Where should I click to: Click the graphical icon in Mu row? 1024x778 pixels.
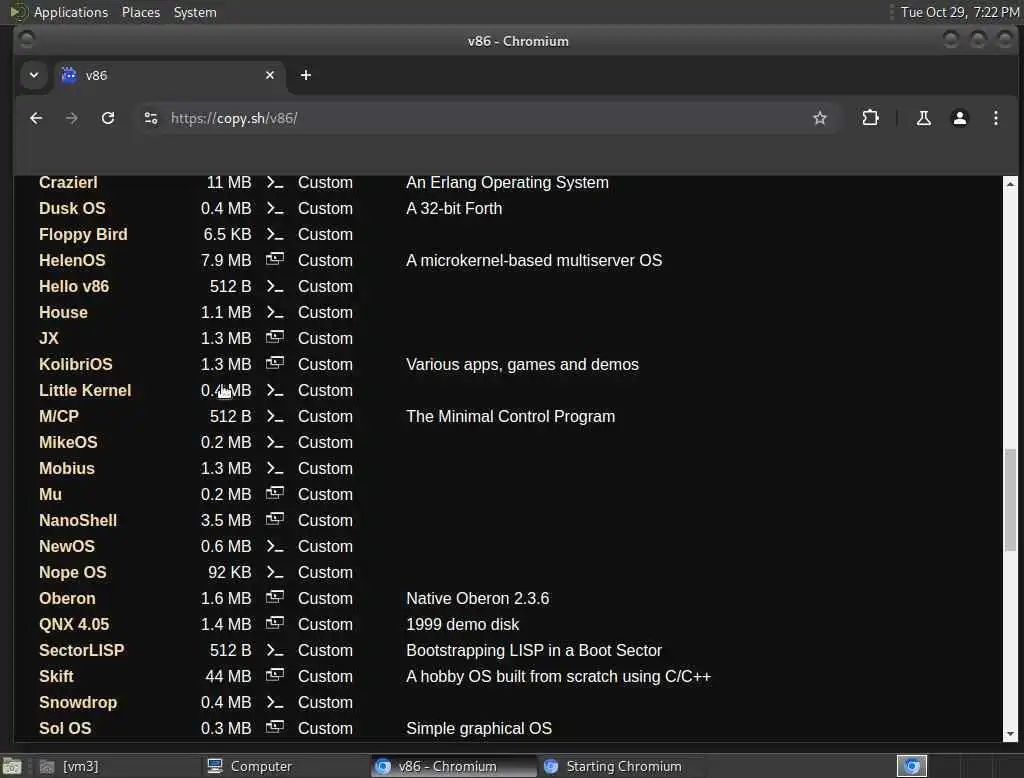(x=275, y=493)
